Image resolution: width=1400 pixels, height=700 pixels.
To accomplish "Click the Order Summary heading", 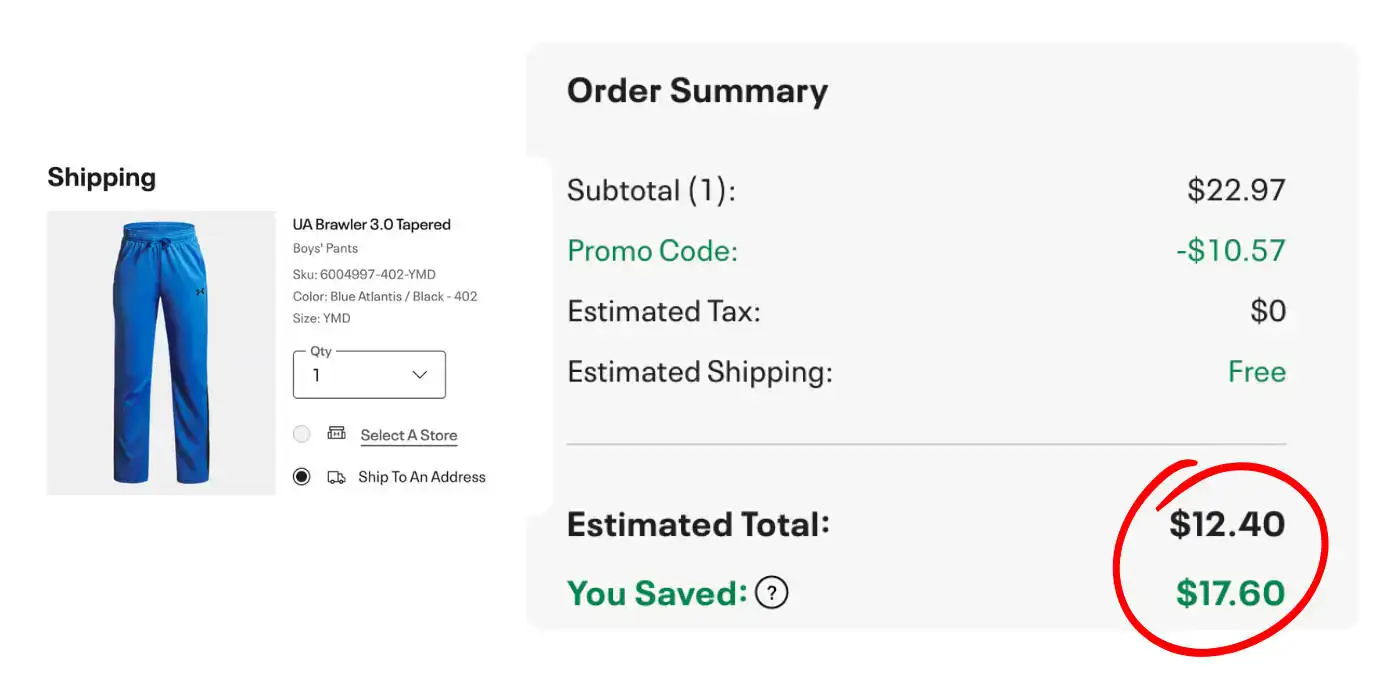I will click(697, 91).
